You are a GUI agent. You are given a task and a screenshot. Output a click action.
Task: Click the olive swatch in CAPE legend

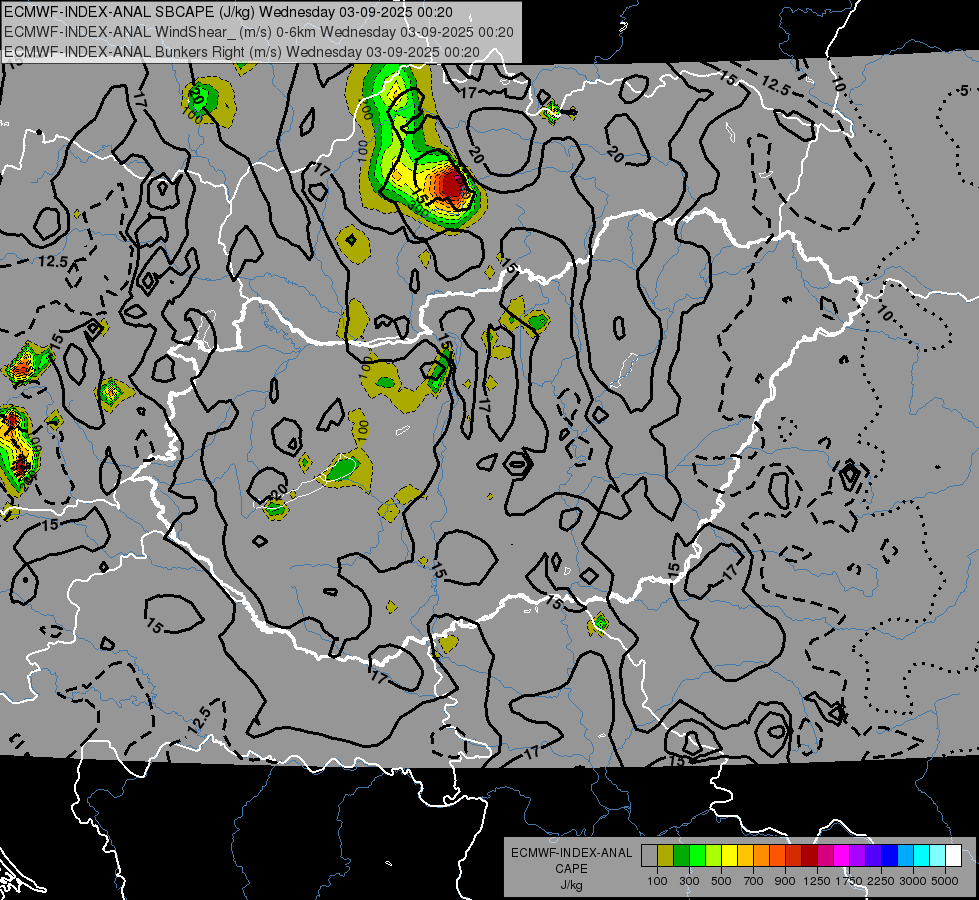(x=666, y=856)
